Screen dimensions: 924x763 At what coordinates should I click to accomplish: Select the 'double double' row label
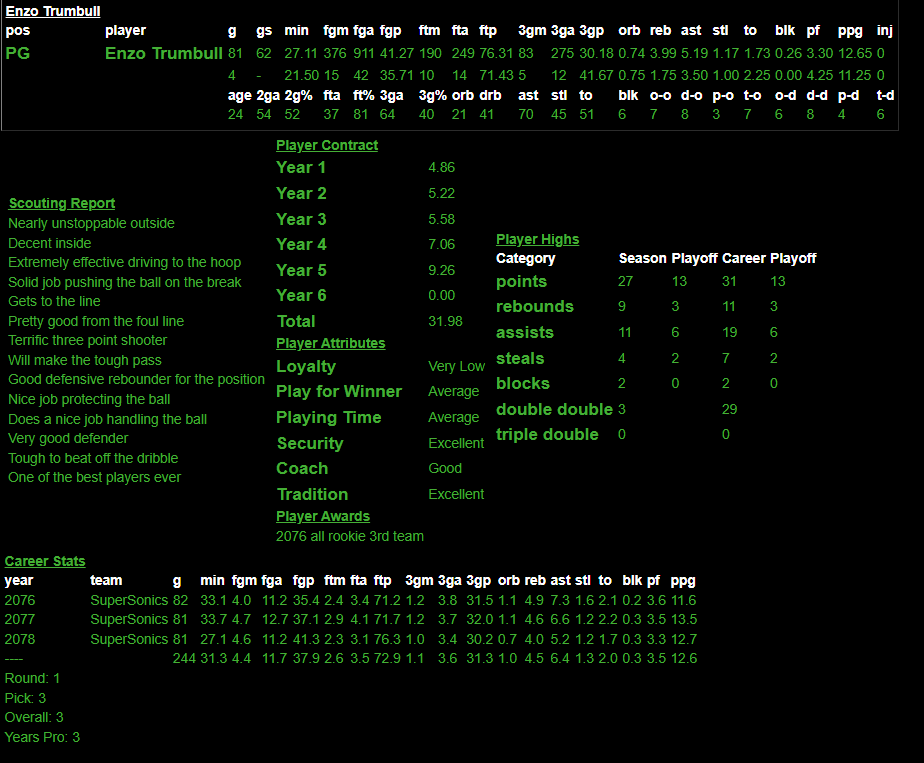[555, 409]
